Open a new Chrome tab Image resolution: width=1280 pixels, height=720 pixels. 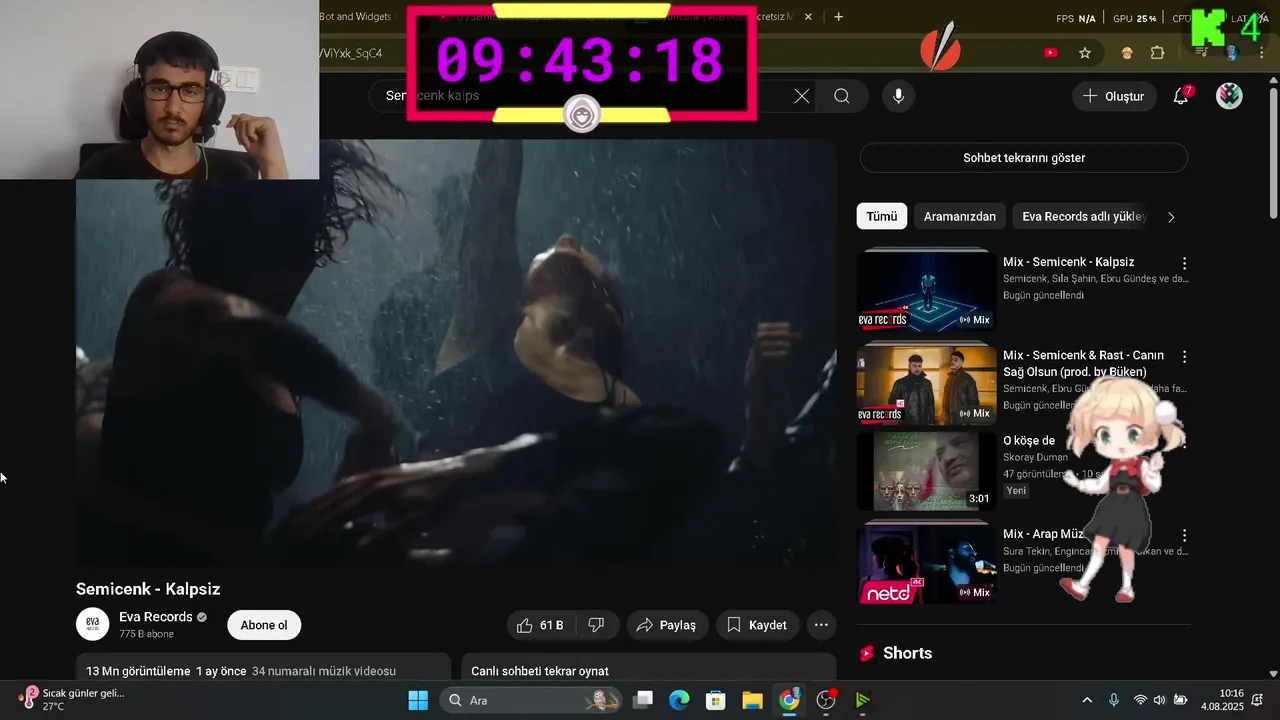838,17
